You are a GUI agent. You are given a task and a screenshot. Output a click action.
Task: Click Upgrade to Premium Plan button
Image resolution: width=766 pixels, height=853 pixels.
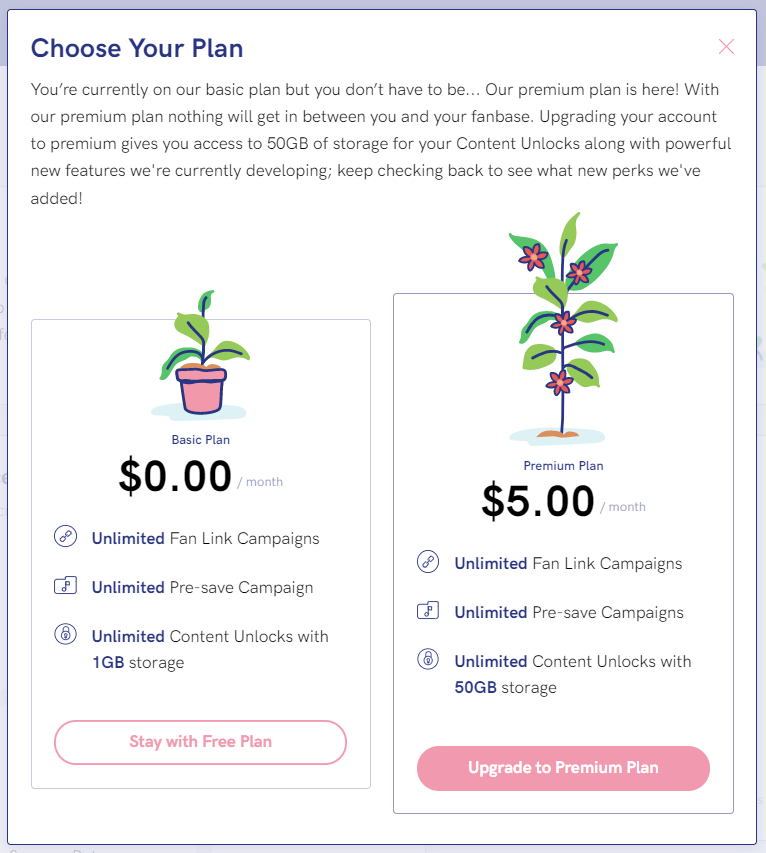click(563, 768)
